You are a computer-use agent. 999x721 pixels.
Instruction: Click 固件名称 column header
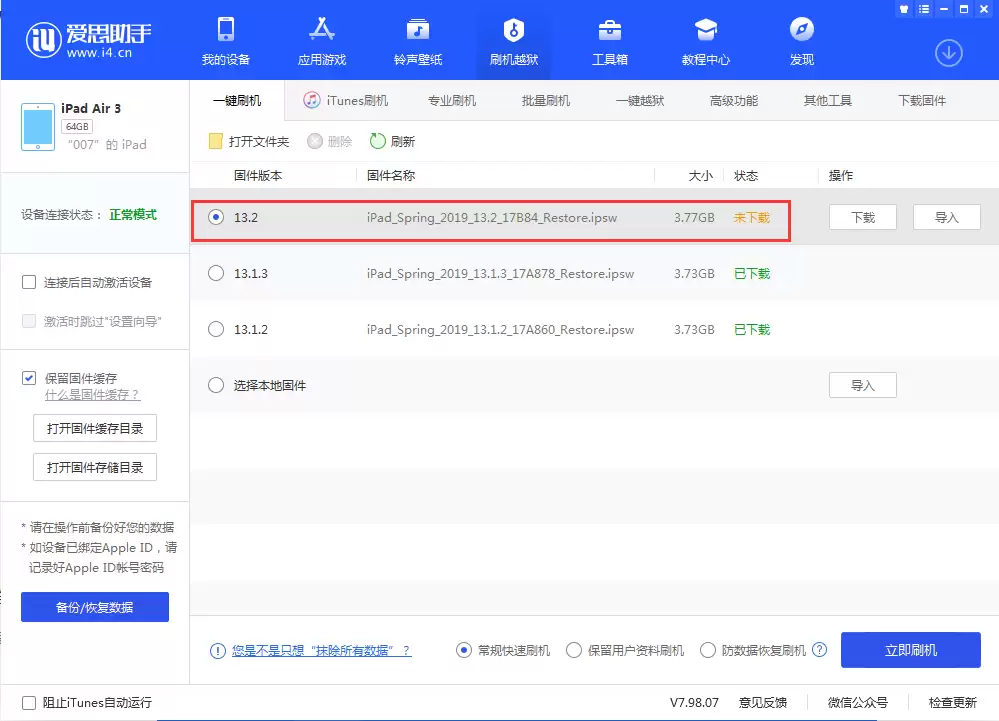(x=391, y=176)
